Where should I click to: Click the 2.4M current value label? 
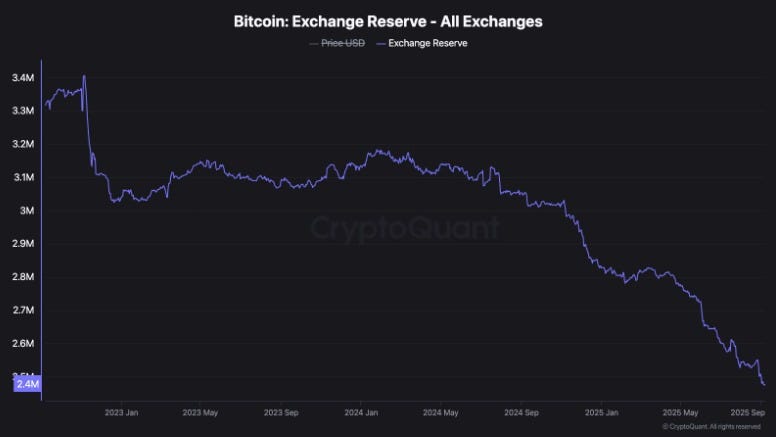pyautogui.click(x=27, y=384)
